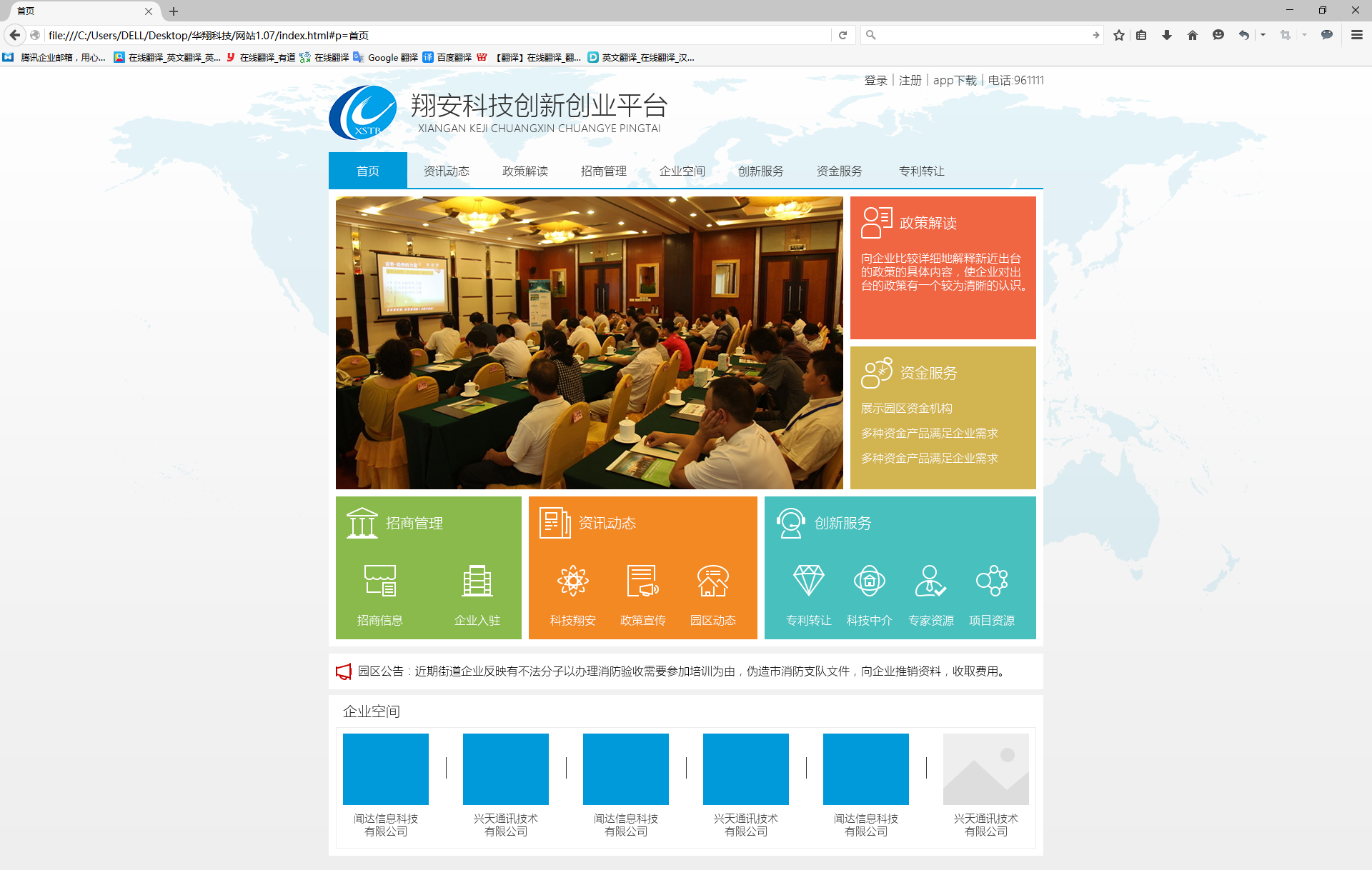Click the app下载 link
The width and height of the screenshot is (1372, 870).
click(x=954, y=81)
